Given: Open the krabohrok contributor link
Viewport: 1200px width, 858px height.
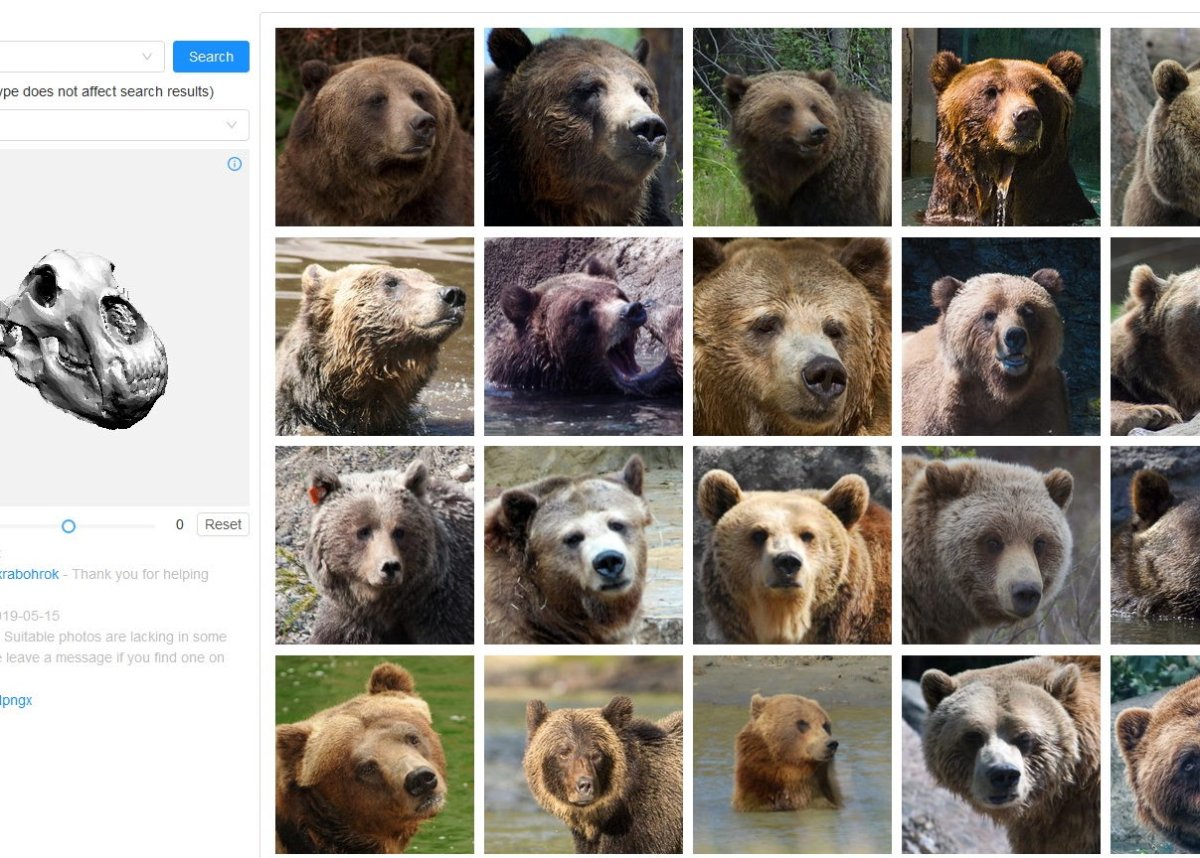Looking at the screenshot, I should (x=30, y=574).
